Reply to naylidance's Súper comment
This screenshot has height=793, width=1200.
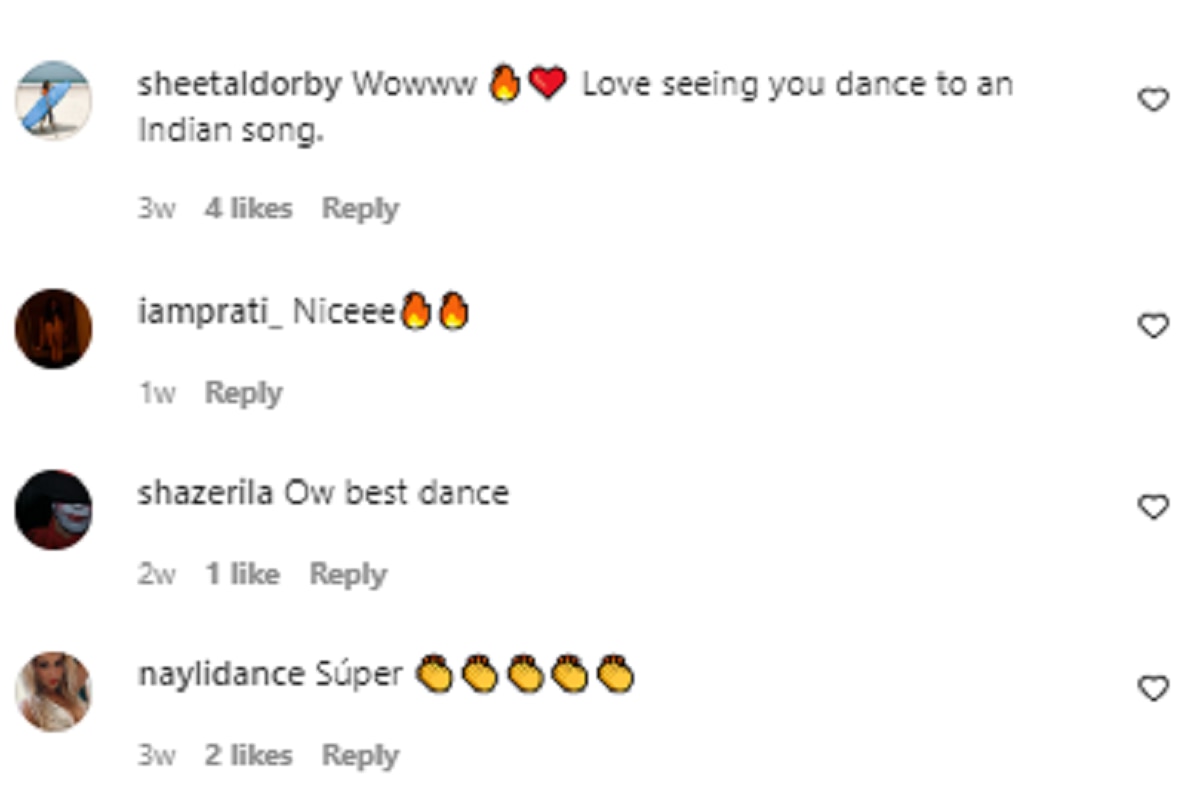pos(360,756)
